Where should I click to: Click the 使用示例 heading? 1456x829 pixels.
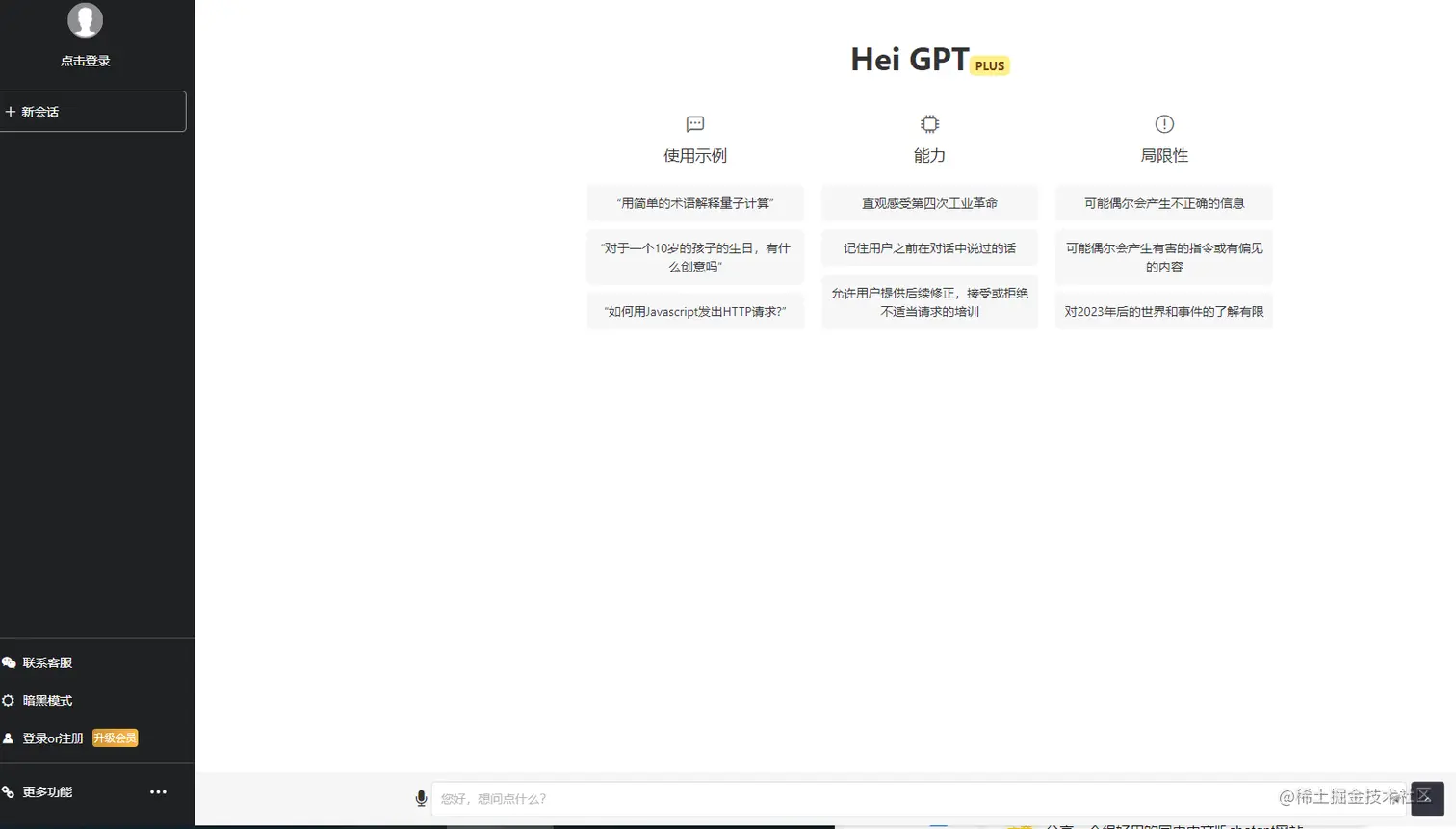695,155
